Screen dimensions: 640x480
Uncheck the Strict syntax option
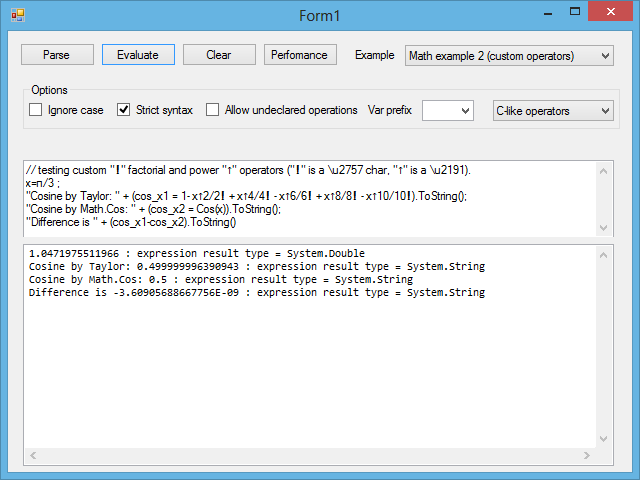point(125,110)
